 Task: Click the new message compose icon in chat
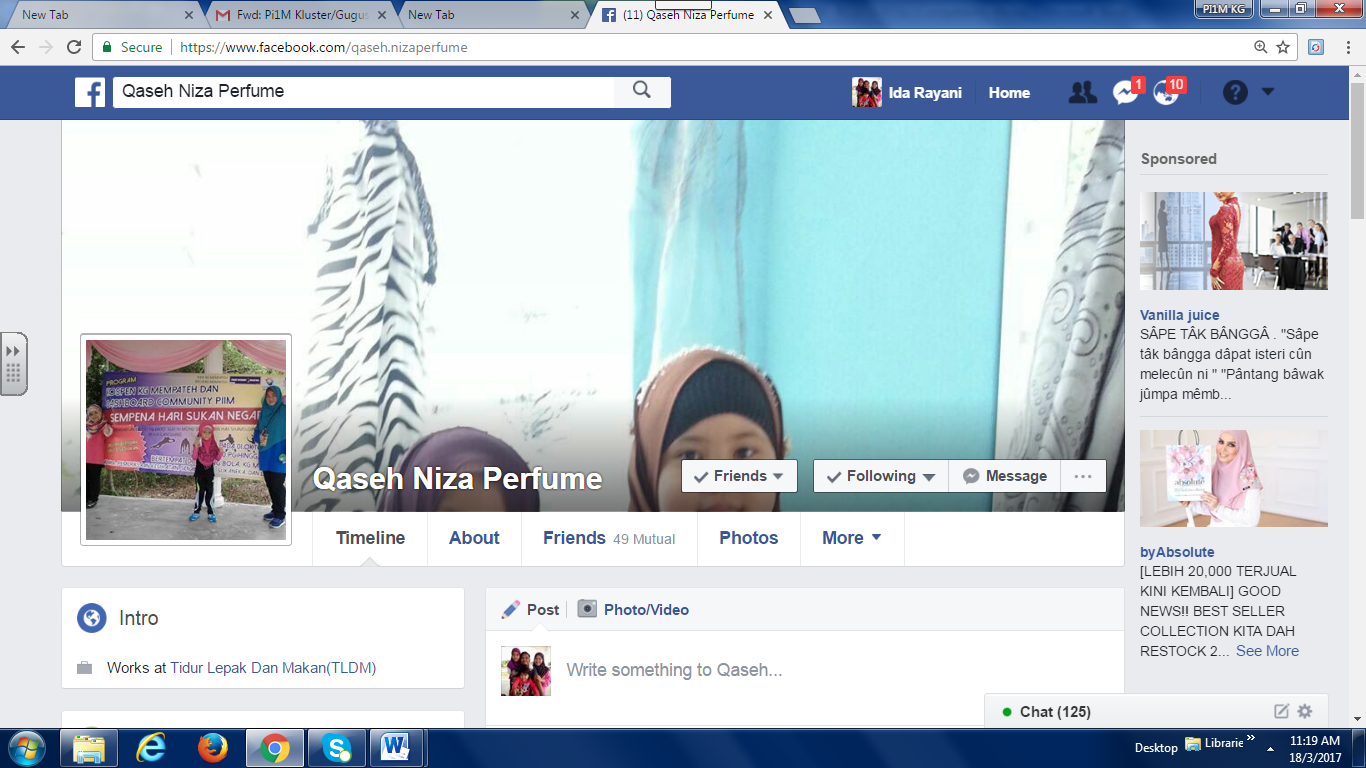[x=1281, y=711]
